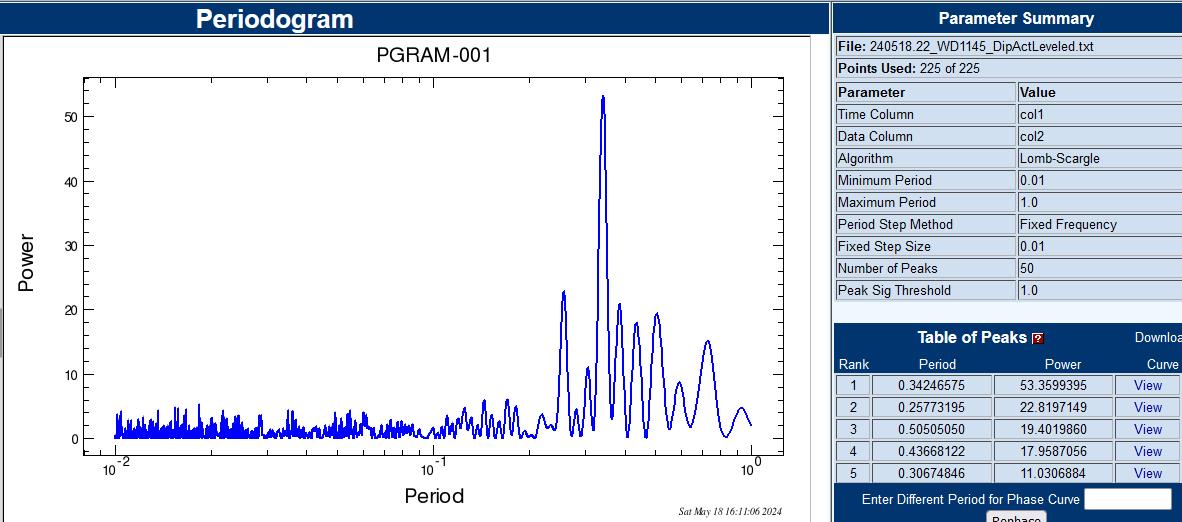View phase curve for period 0.25773195

[x=1147, y=407]
